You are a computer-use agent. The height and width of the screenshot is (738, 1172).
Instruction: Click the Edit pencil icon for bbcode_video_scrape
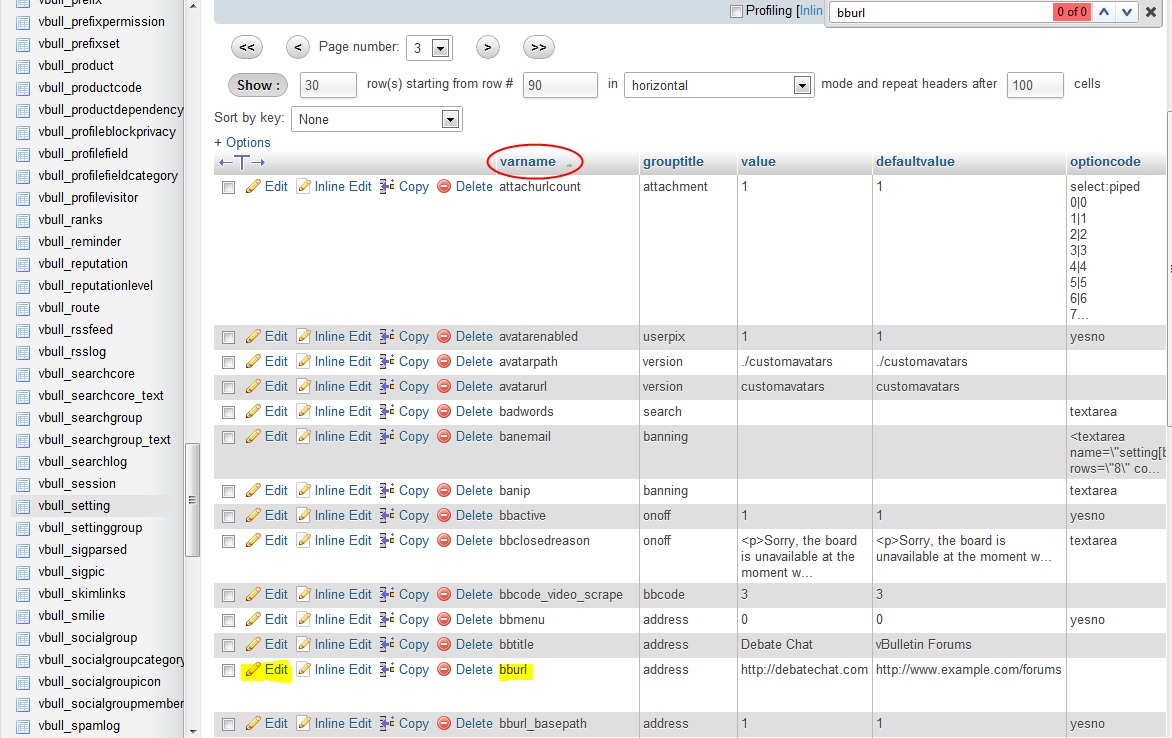(253, 594)
